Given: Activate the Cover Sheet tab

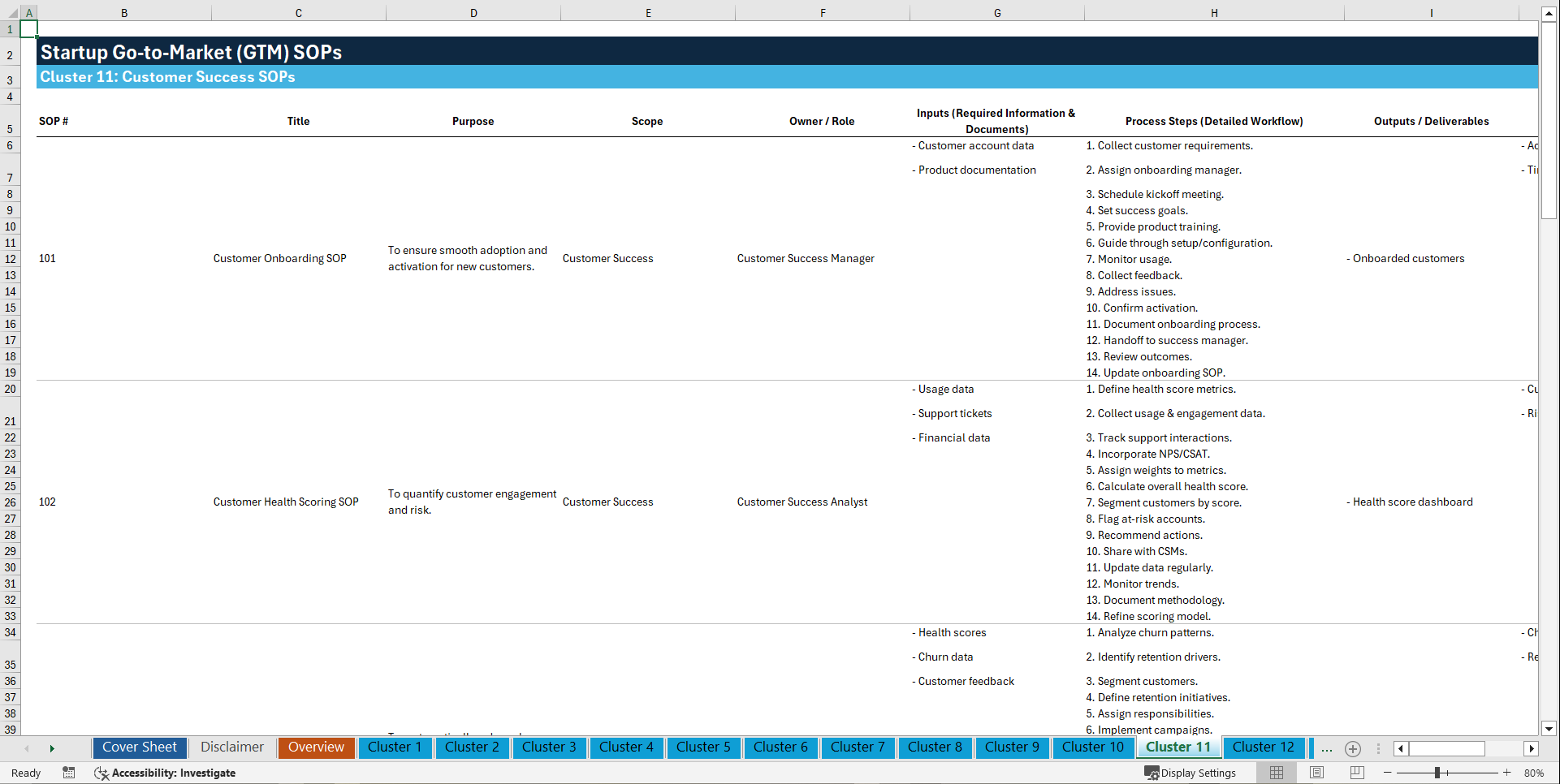Looking at the screenshot, I should point(139,747).
